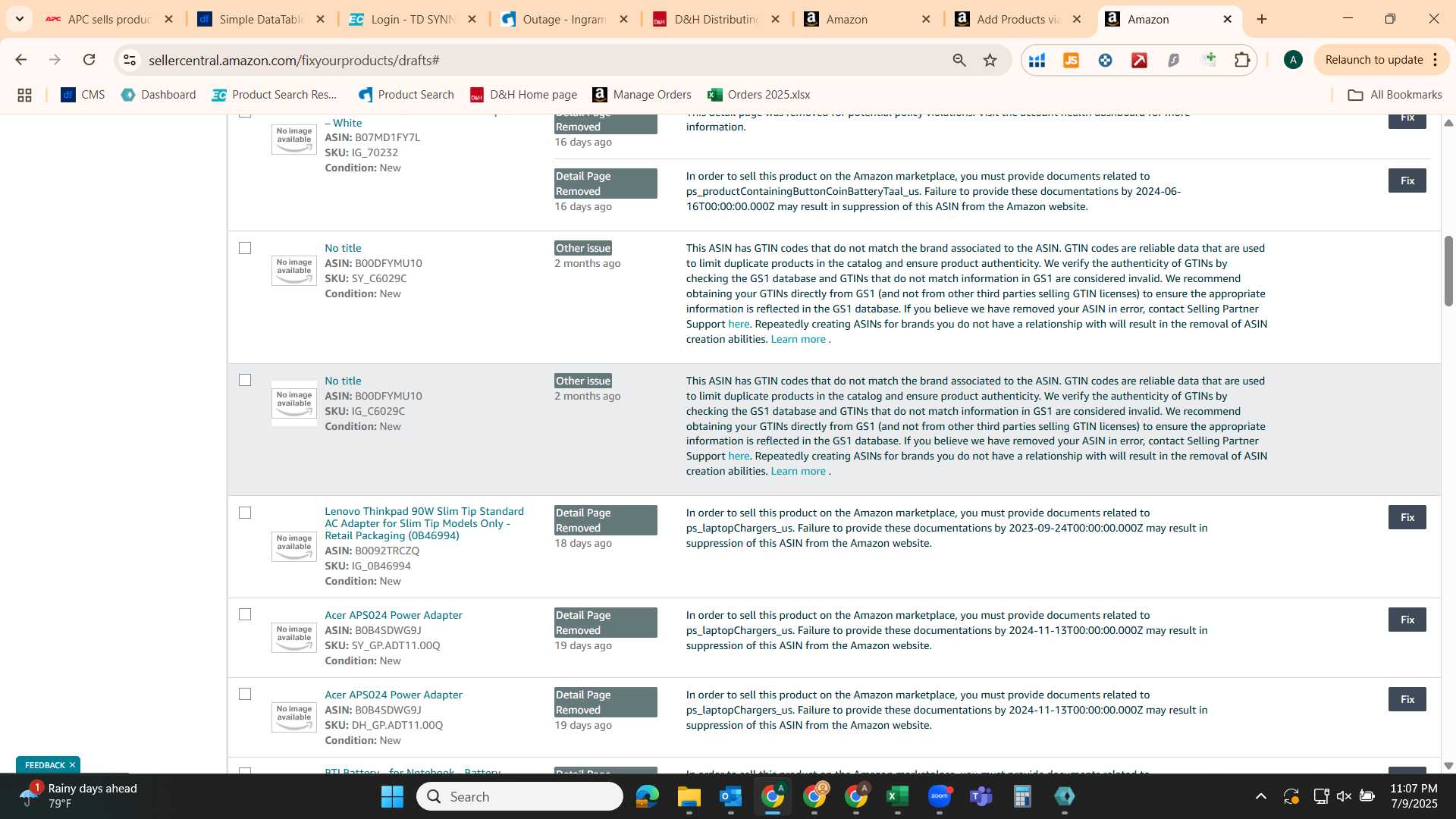
Task: Open Lenovo Thinkpad 90W Slim Tip product link
Action: (x=425, y=523)
